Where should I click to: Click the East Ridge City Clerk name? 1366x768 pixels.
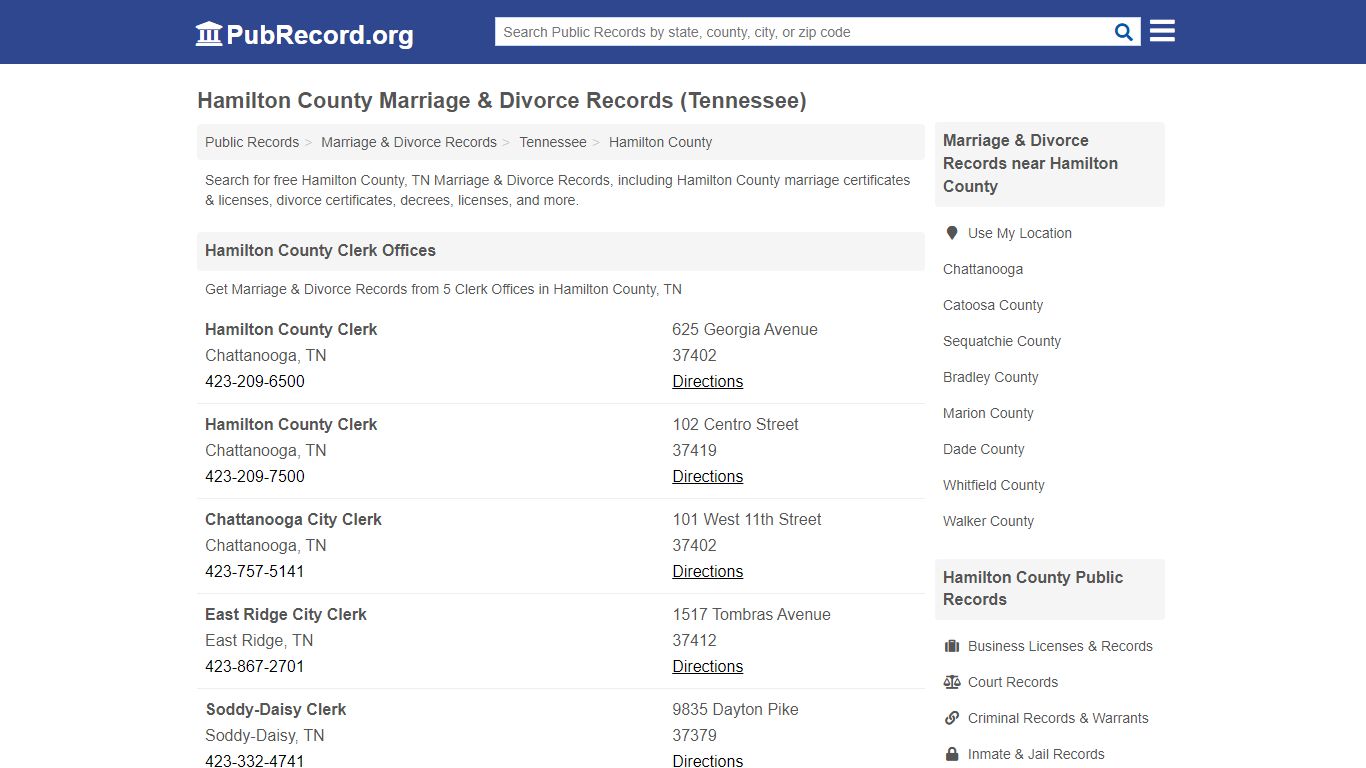286,614
